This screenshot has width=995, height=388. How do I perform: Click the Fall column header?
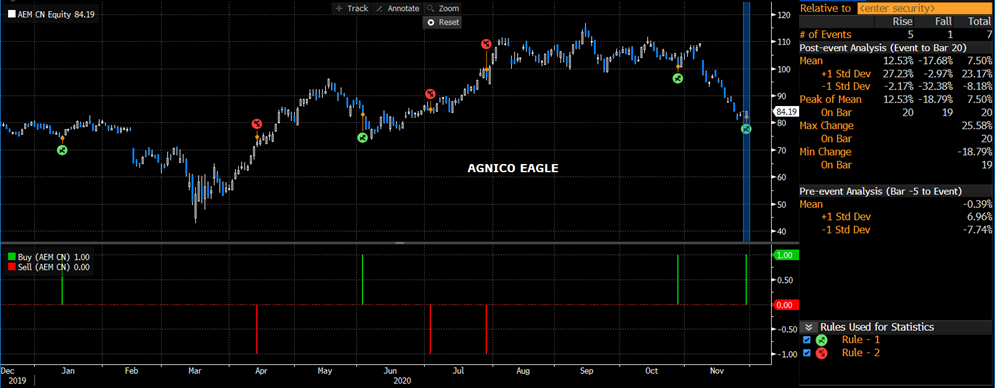coord(944,22)
